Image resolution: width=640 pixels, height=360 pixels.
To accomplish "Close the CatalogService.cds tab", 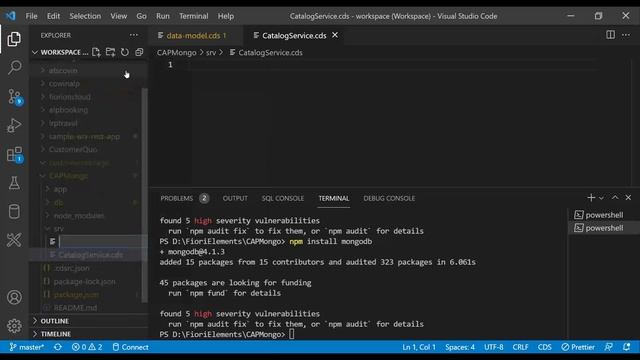I will pyautogui.click(x=335, y=35).
